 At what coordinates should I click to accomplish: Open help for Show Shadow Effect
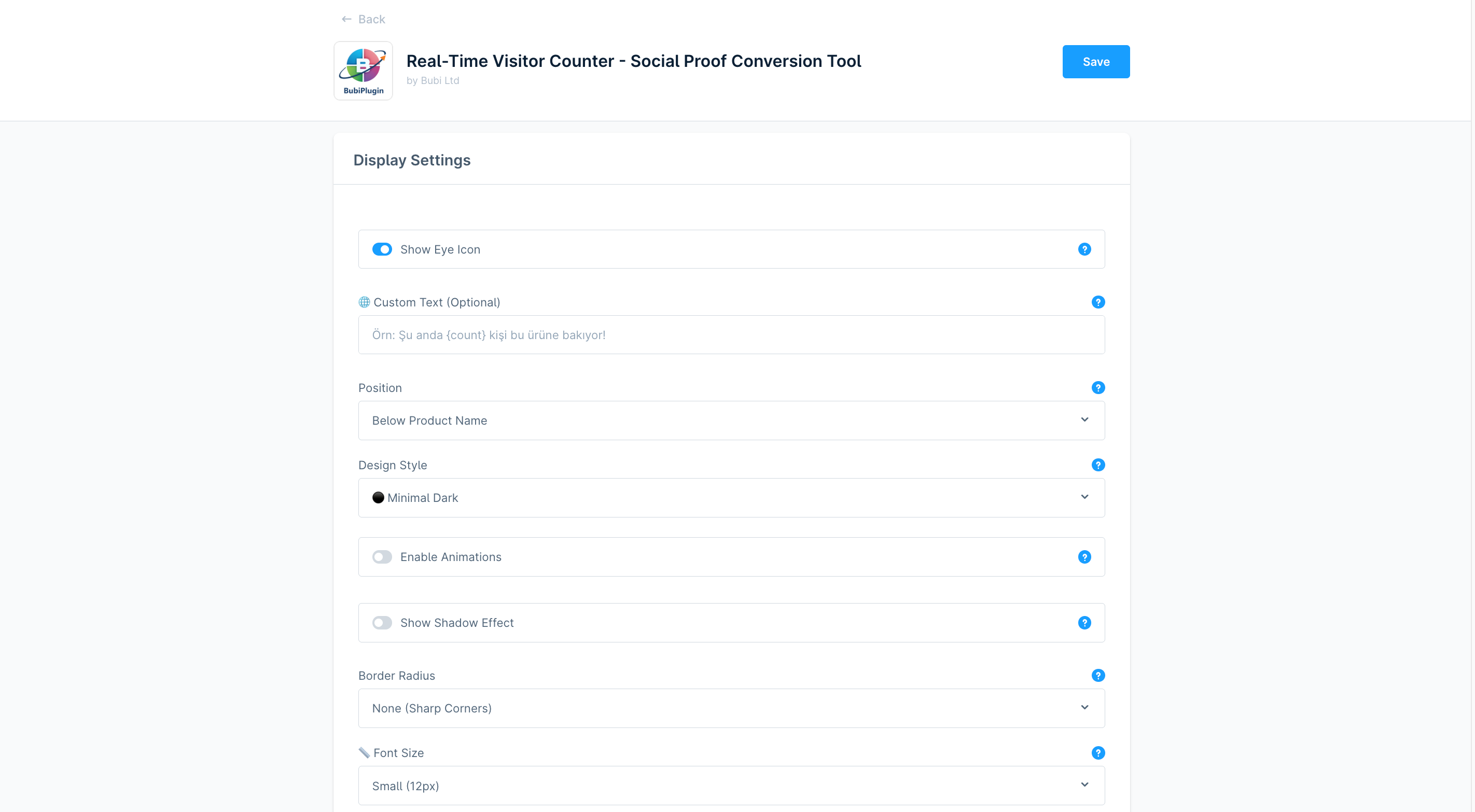[1084, 622]
